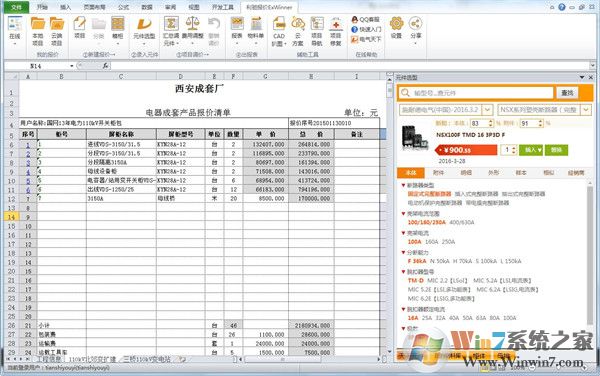Select the 400/630A frame range option
Screen dimensions: 600x376
[461, 222]
